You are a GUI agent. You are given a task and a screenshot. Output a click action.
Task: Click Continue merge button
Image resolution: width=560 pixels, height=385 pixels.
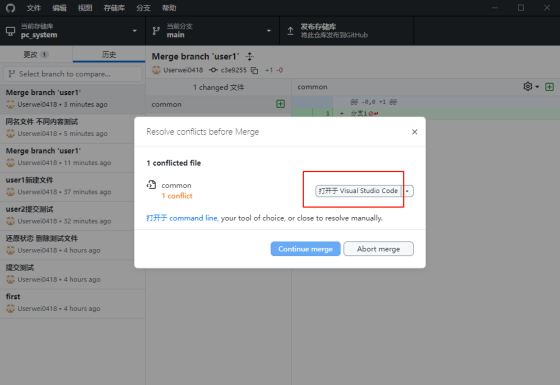pos(305,249)
